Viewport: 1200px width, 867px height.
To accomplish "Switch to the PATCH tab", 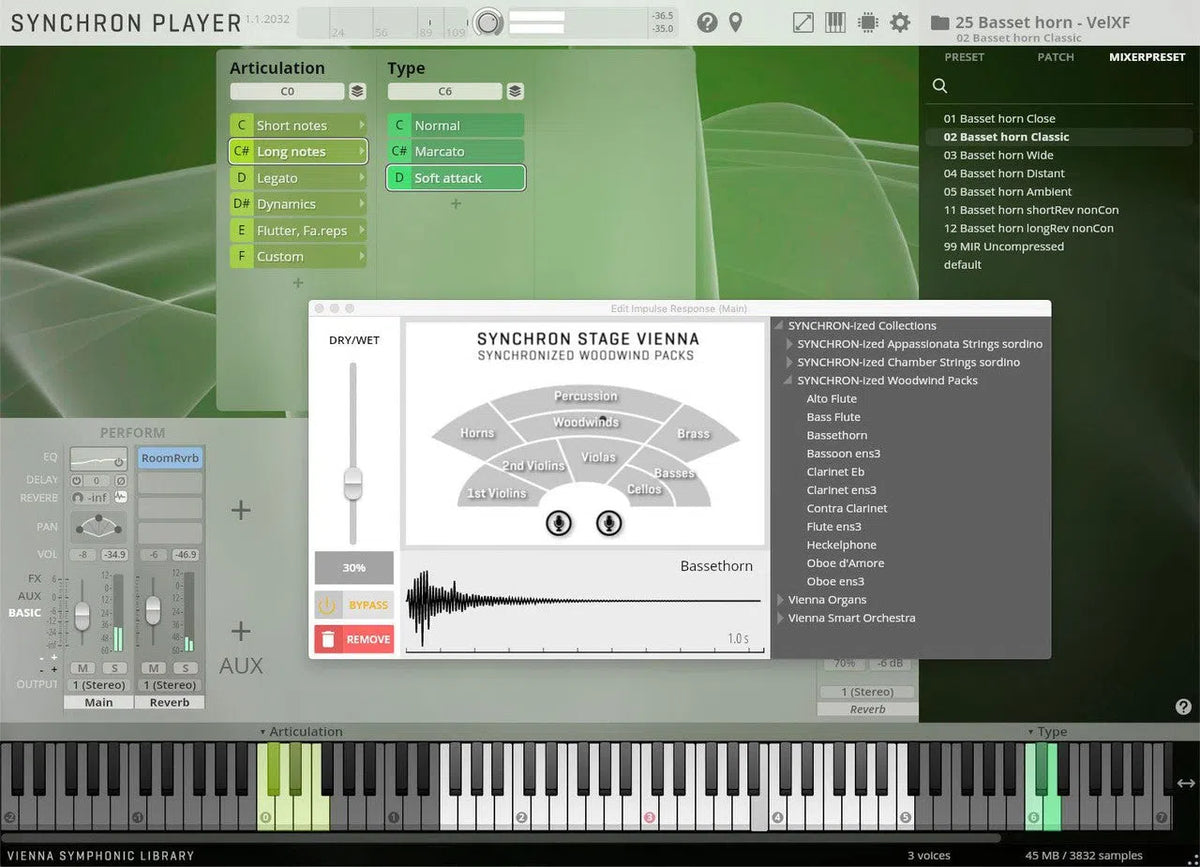I will [x=1055, y=57].
